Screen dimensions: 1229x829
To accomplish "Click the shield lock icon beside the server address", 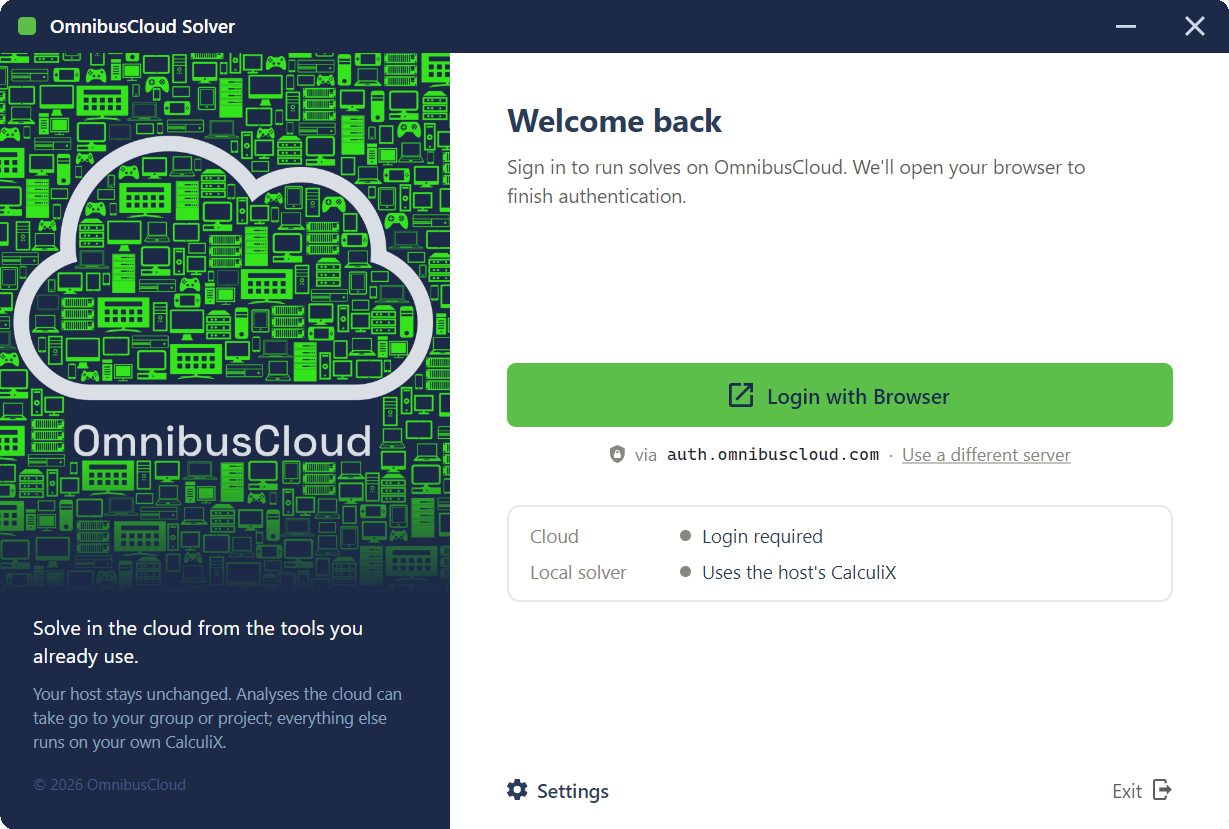I will coord(618,455).
